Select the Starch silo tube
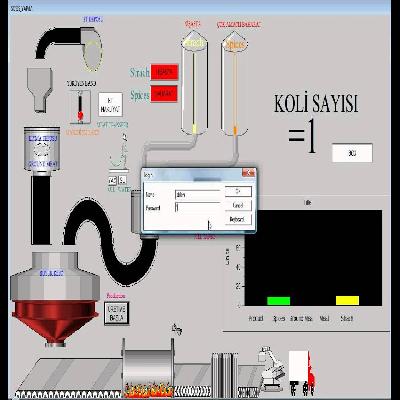This screenshot has height=400, width=400. click(x=195, y=83)
